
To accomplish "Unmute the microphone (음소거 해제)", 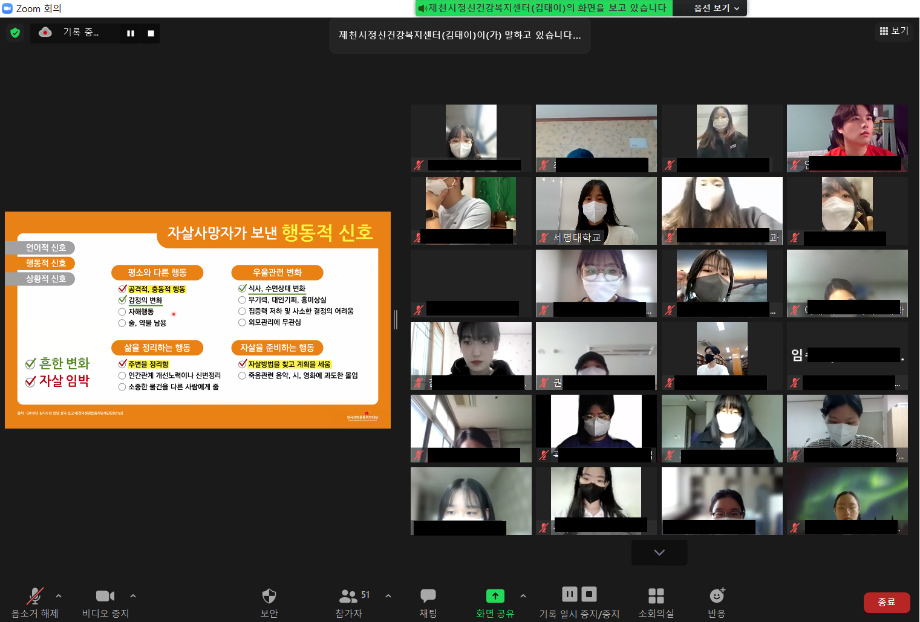I will (x=34, y=596).
